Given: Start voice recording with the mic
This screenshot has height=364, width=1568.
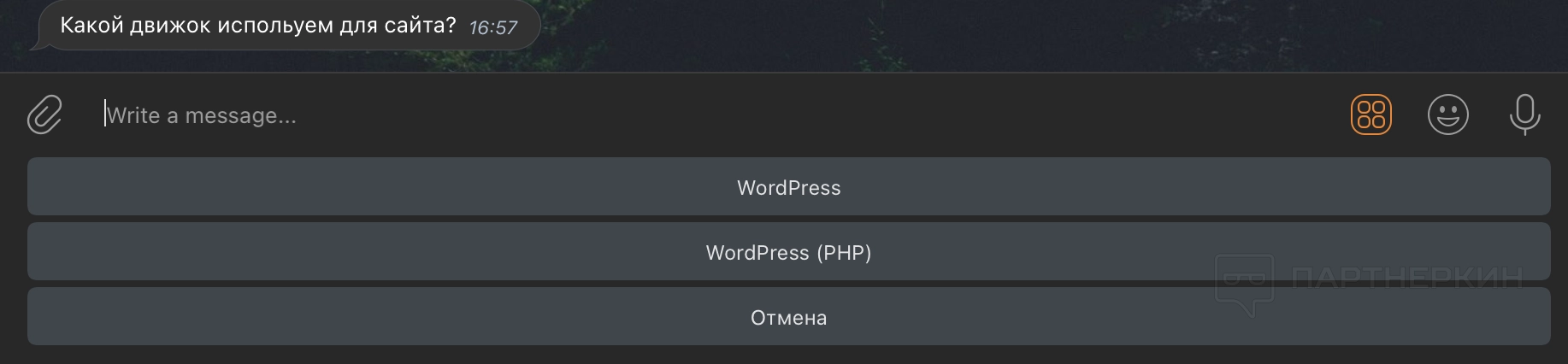Looking at the screenshot, I should pos(1524,114).
